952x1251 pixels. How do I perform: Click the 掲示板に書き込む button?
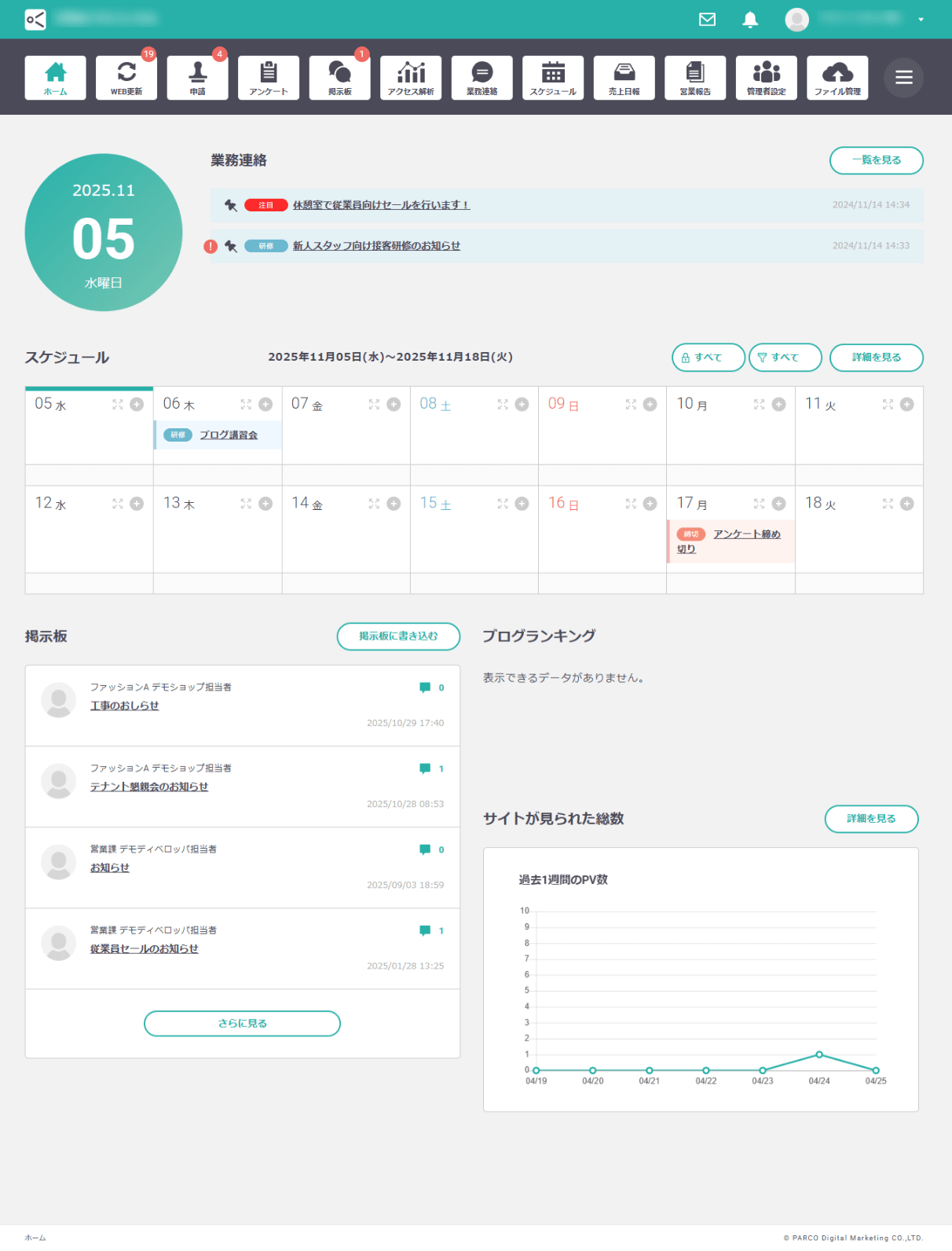pyautogui.click(x=398, y=637)
